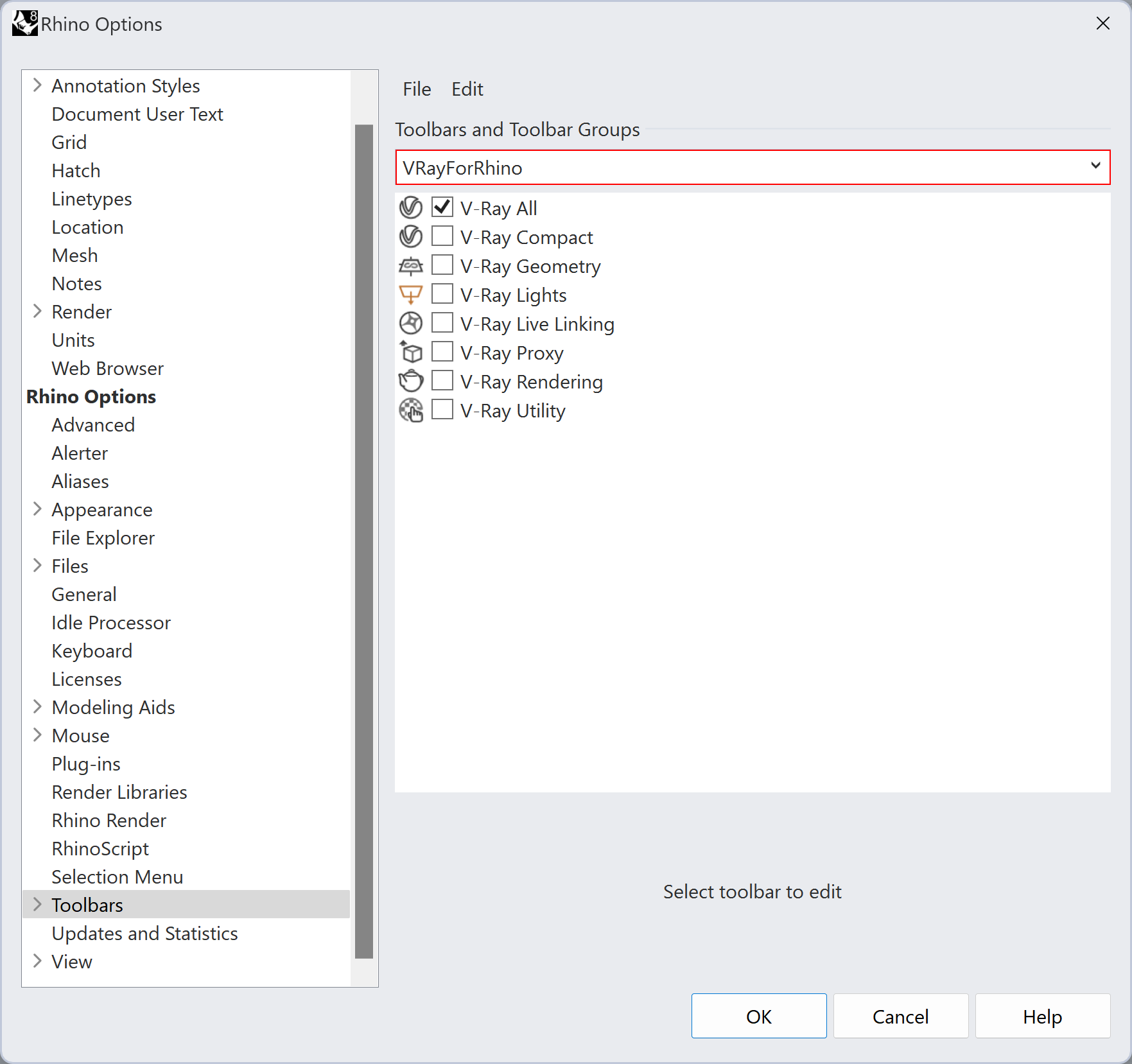Select the Hatch options page
1132x1064 pixels.
(x=76, y=171)
